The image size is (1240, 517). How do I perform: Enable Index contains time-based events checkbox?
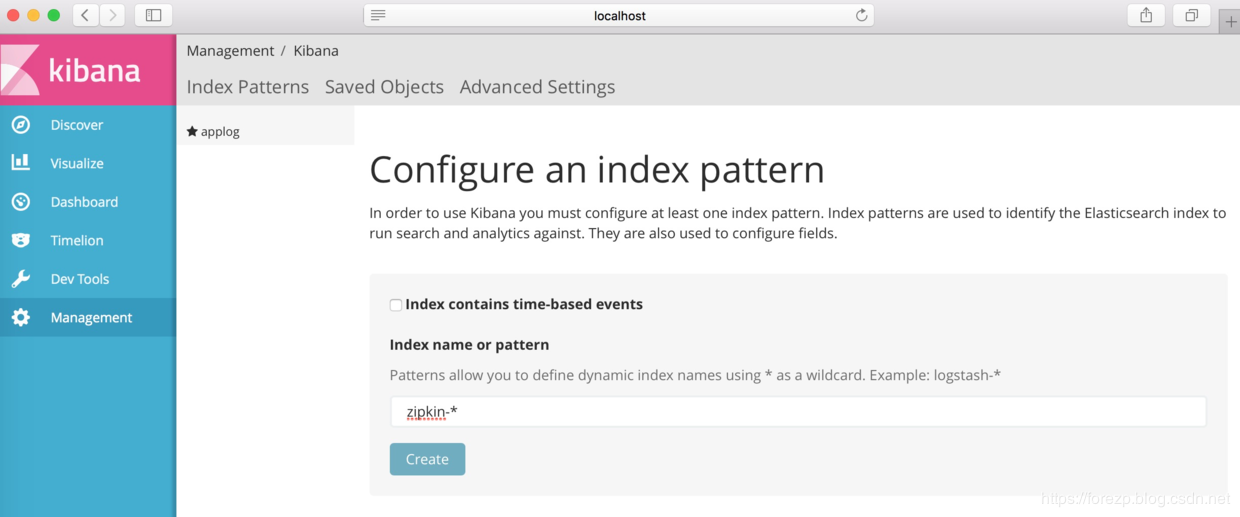396,305
